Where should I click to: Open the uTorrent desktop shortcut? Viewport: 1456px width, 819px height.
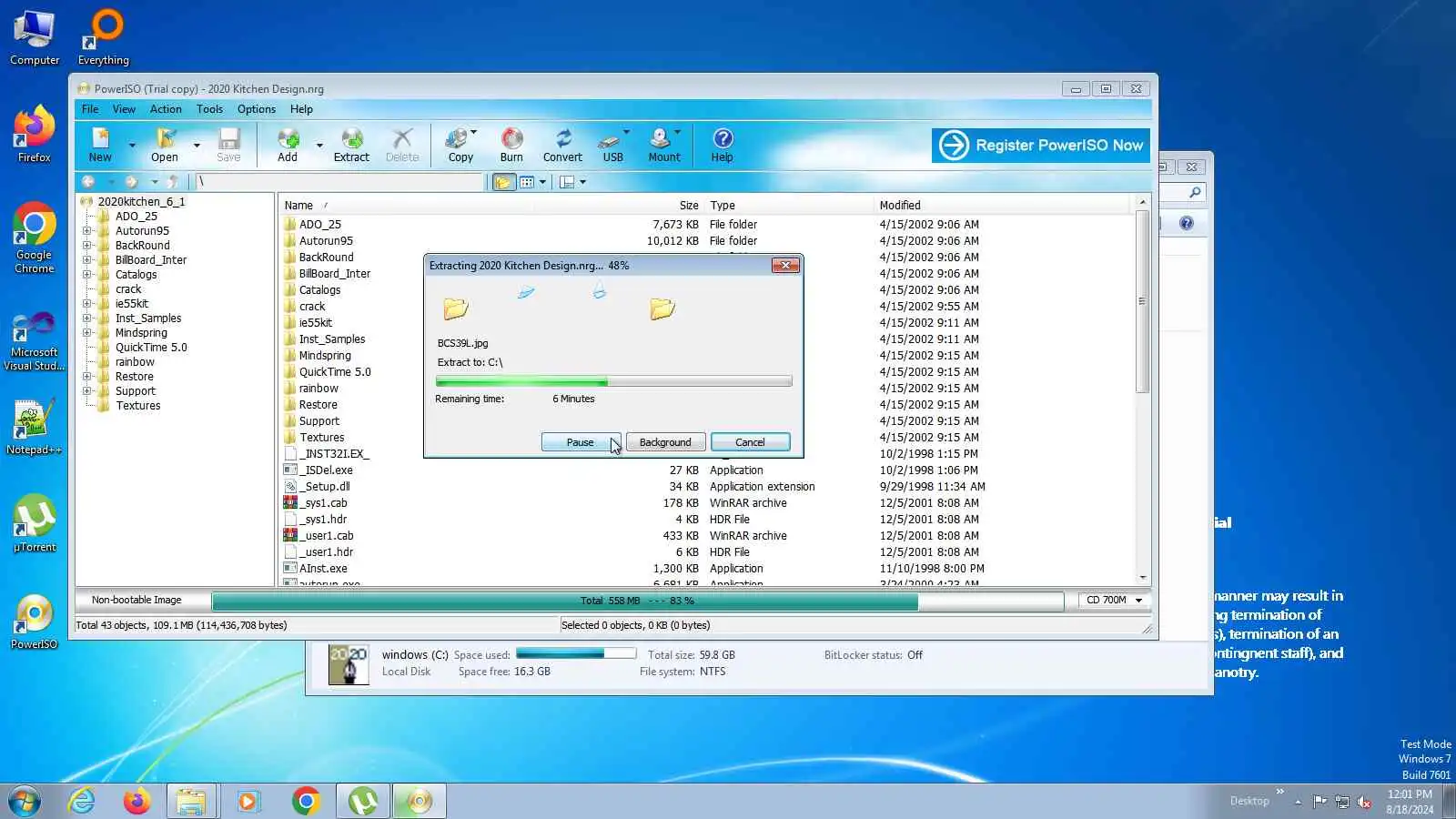pos(35,523)
